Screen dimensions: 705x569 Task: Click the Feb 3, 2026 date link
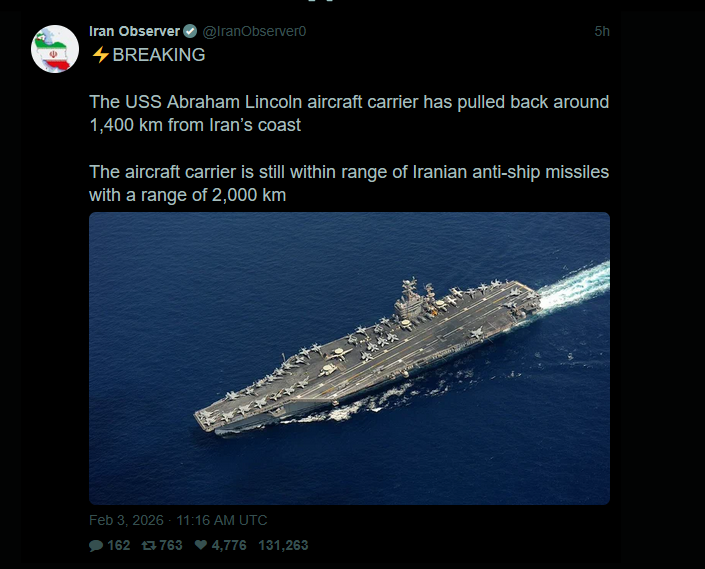[127, 520]
